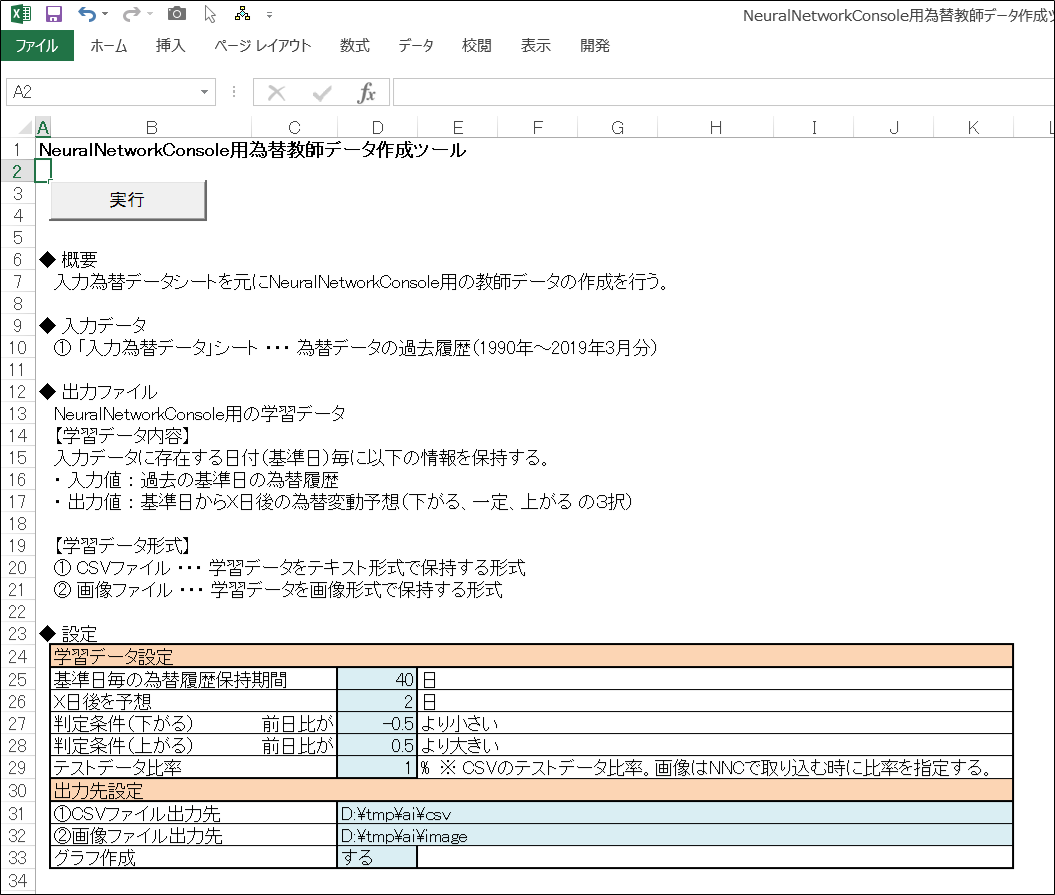The width and height of the screenshot is (1055, 895).
Task: Select column H header
Action: [x=716, y=127]
